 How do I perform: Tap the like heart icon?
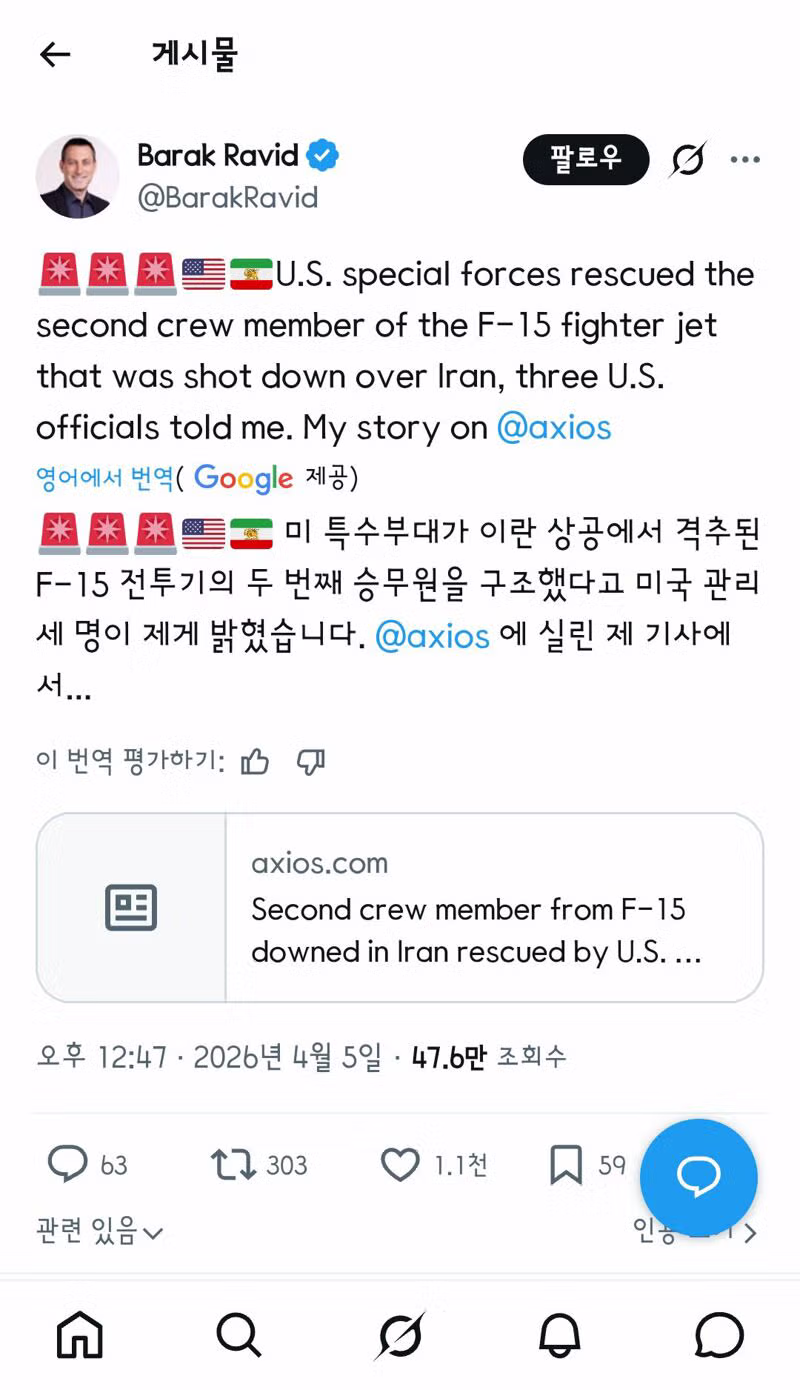(400, 1164)
